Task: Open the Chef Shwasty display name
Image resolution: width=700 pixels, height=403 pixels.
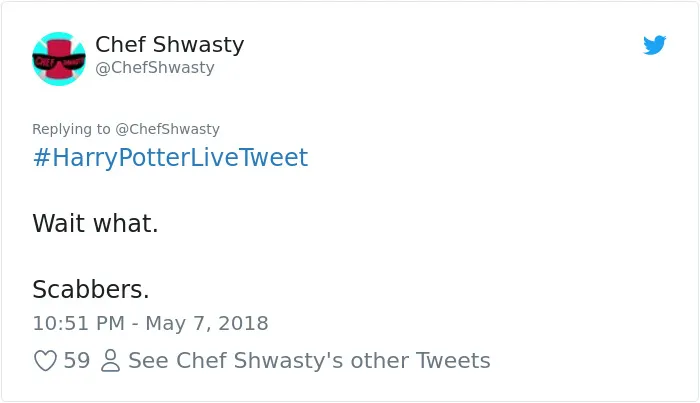Action: (x=170, y=44)
